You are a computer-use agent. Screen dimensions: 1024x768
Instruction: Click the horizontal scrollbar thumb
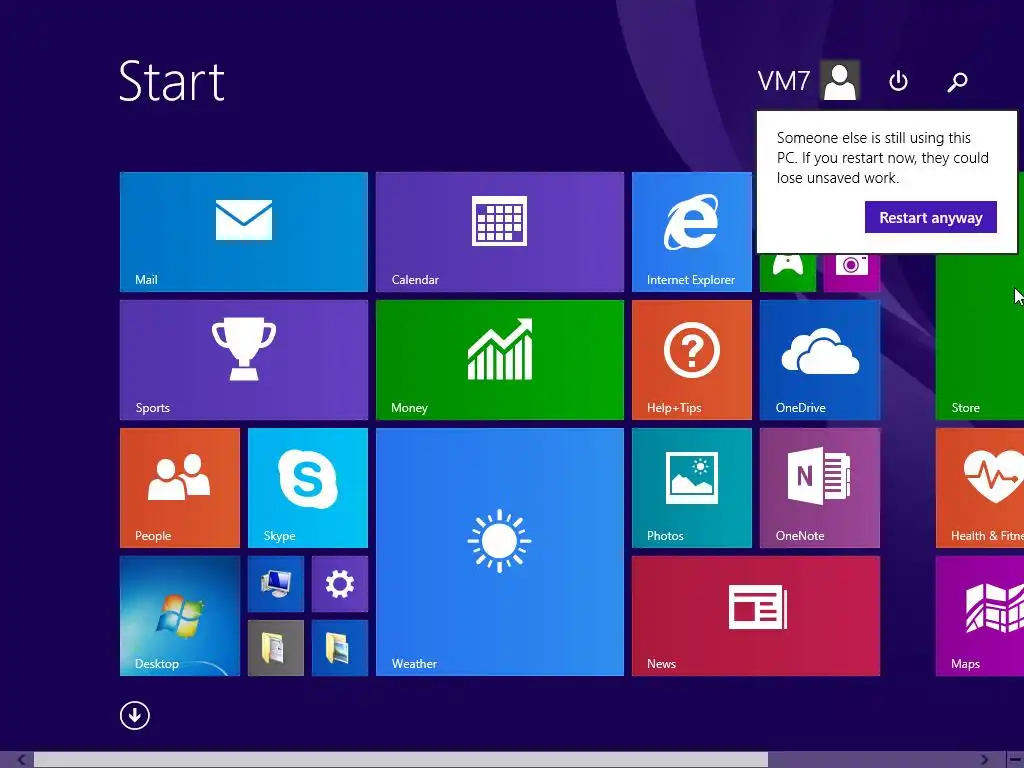point(401,760)
